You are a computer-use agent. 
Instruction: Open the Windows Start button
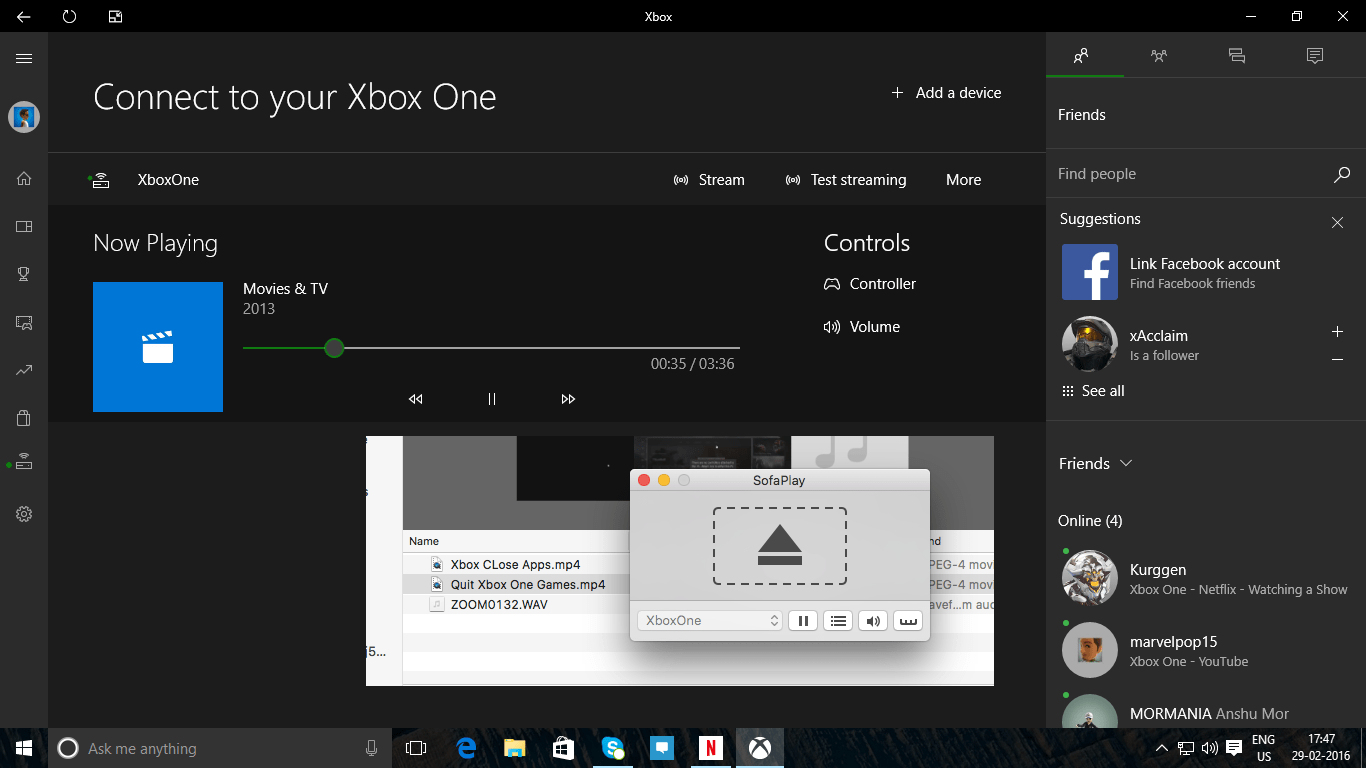pos(24,748)
